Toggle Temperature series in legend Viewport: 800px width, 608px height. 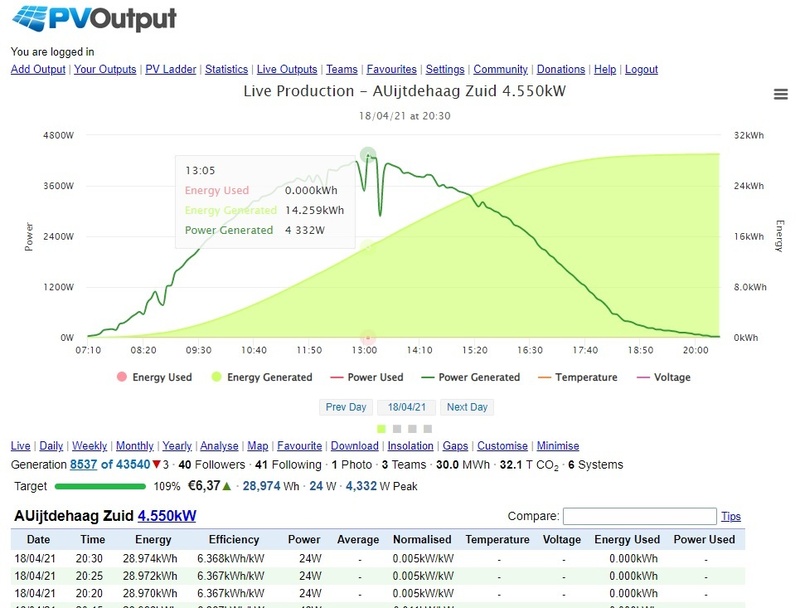point(578,377)
